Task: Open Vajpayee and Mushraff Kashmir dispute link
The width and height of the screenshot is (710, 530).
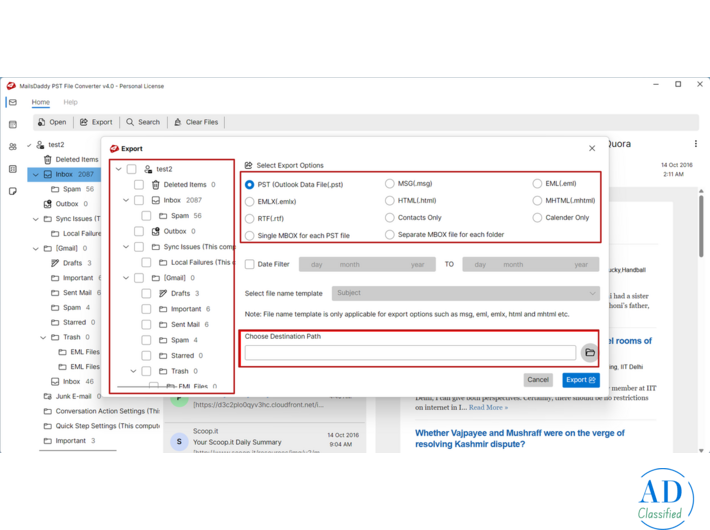Action: pyautogui.click(x=519, y=438)
